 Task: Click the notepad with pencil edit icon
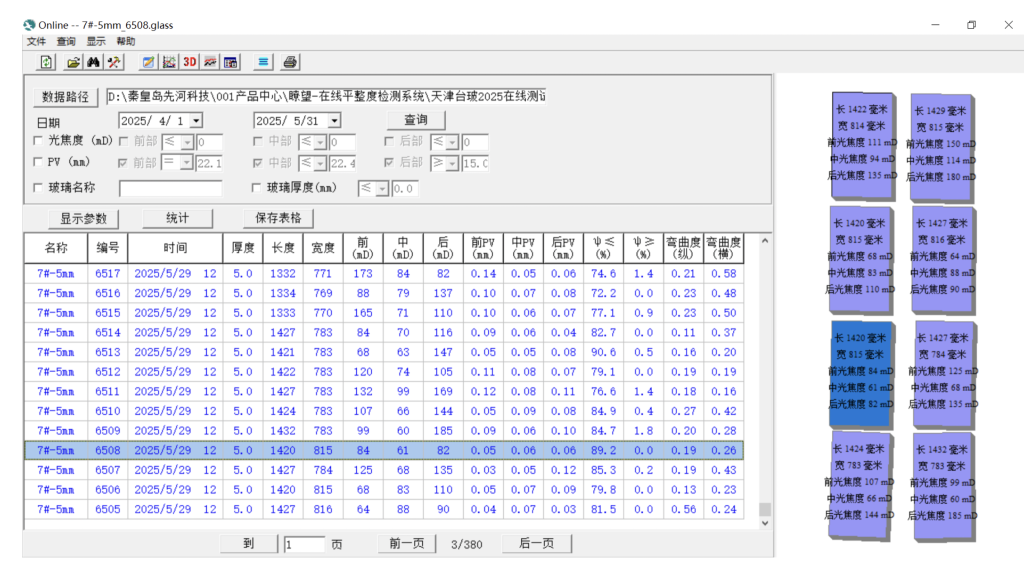[148, 62]
